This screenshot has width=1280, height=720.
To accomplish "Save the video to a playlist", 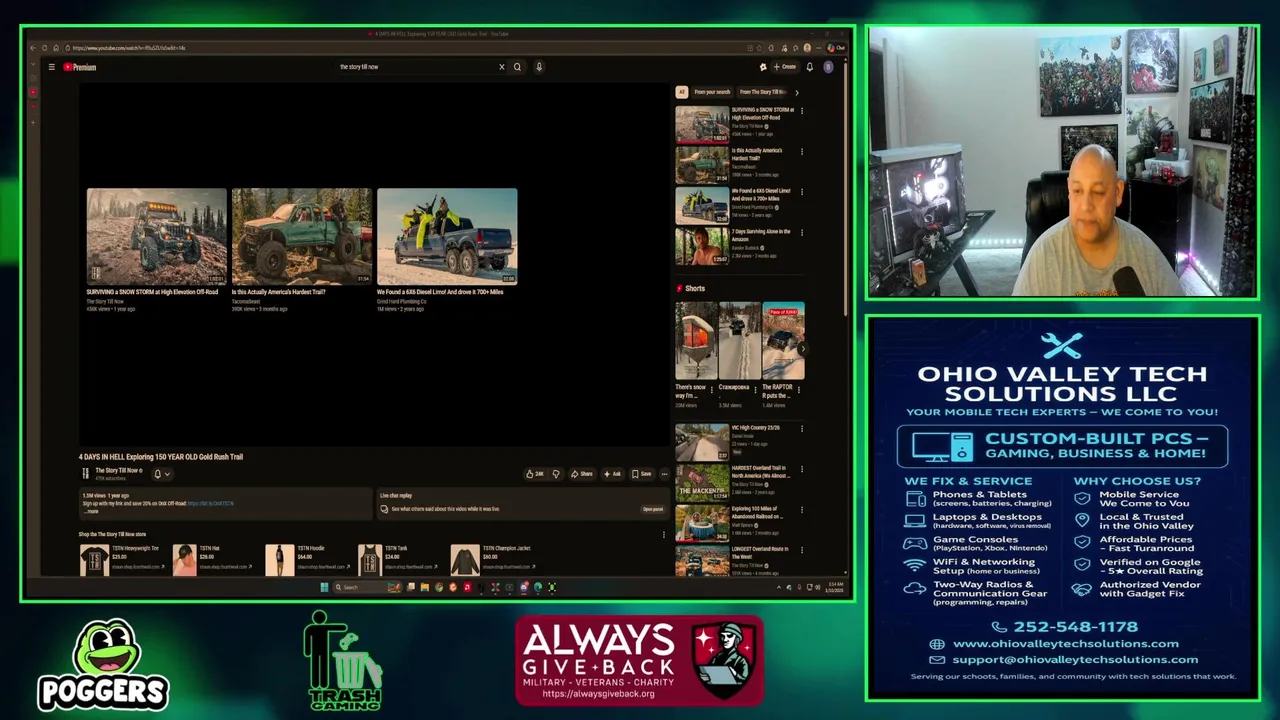I will coord(641,474).
